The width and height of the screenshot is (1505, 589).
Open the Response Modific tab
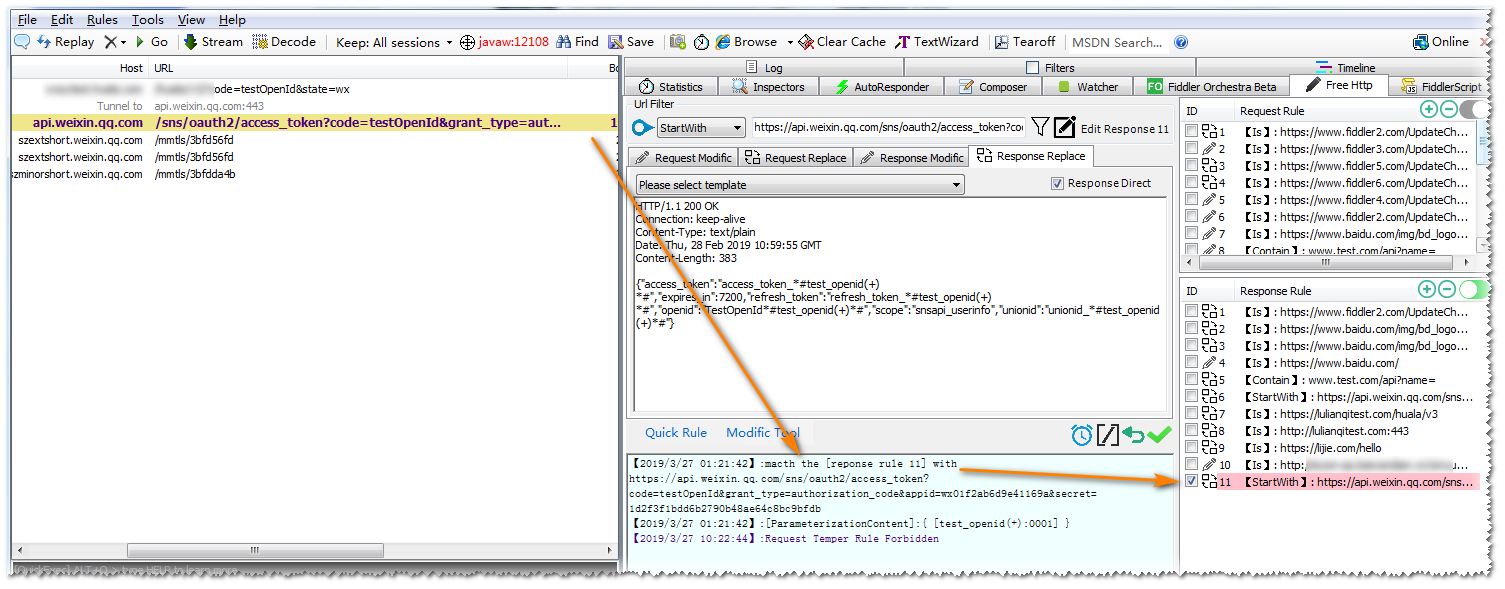coord(911,158)
